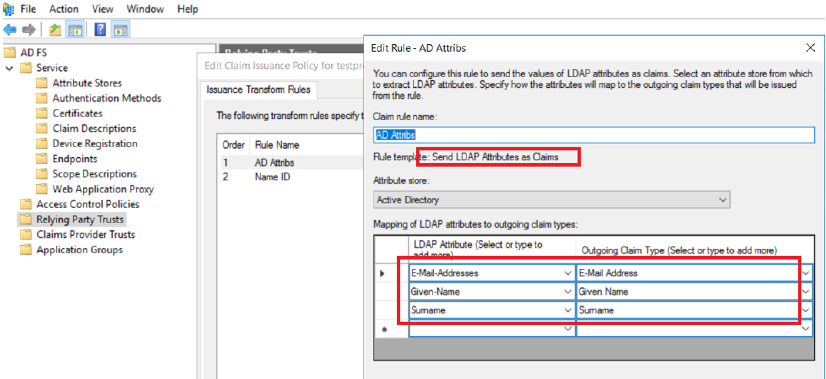Open the File menu
826x379 pixels.
(x=28, y=9)
